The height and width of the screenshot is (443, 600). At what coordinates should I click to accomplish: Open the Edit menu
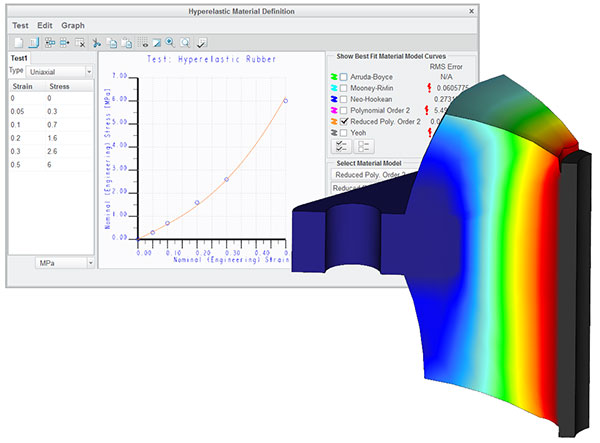(x=45, y=25)
